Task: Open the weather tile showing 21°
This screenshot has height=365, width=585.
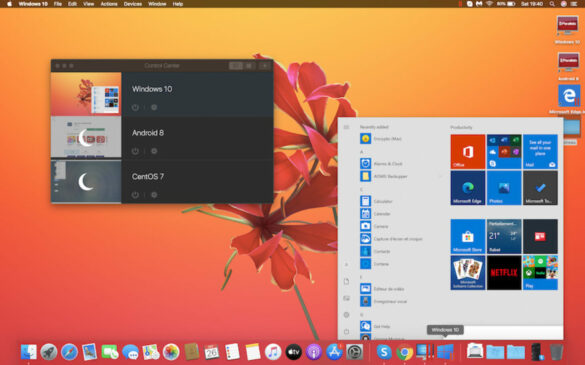Action: click(x=504, y=236)
